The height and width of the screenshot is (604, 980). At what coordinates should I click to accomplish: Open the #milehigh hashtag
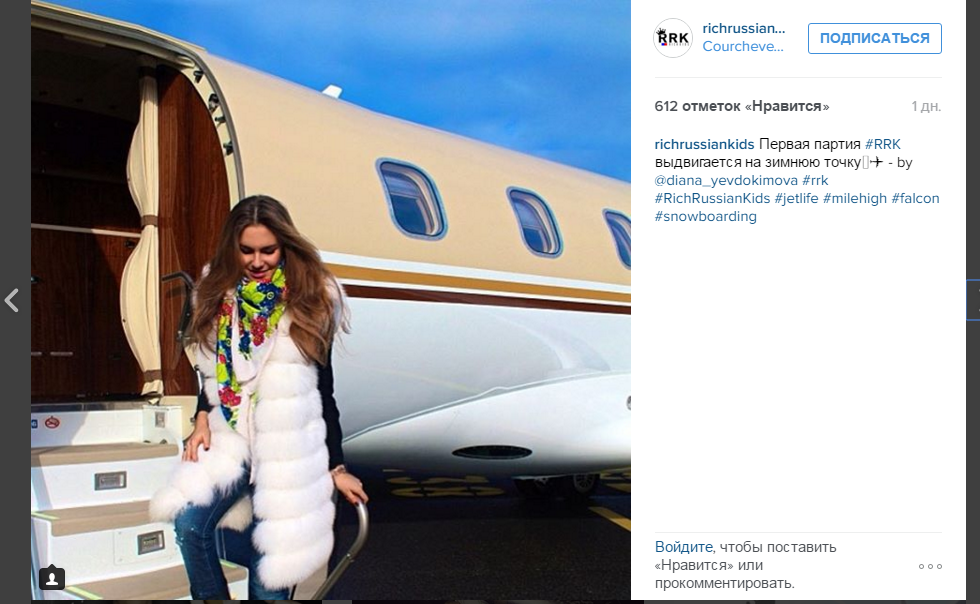tap(854, 199)
